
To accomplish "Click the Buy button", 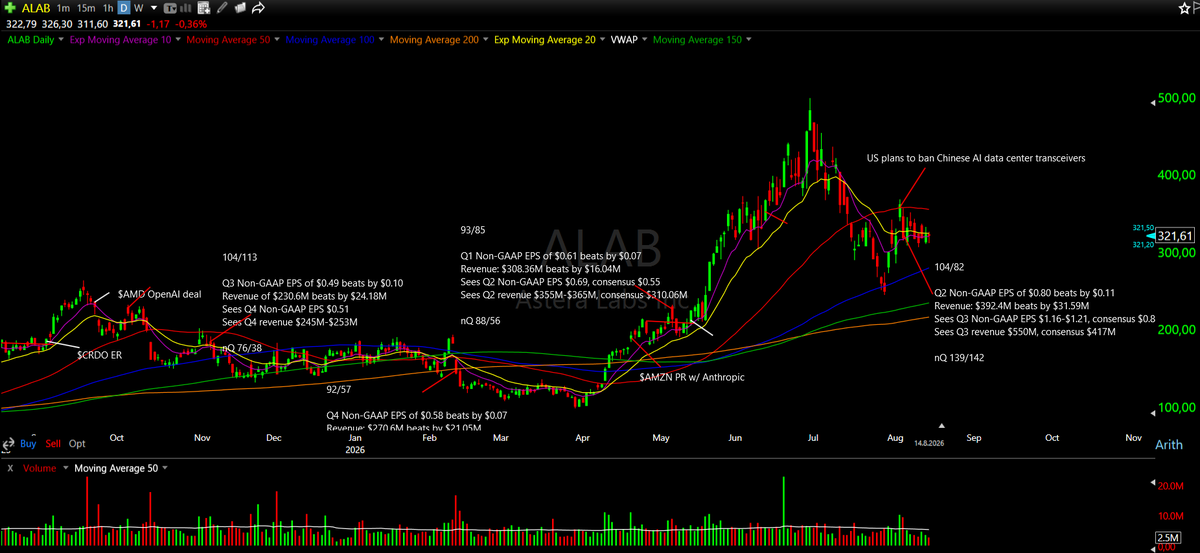I will pyautogui.click(x=28, y=443).
